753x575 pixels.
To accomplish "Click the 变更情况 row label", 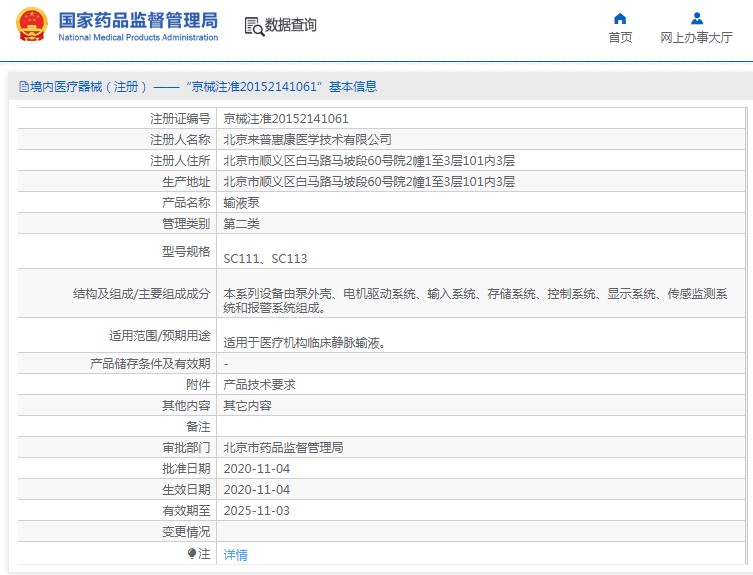I will pos(186,532).
